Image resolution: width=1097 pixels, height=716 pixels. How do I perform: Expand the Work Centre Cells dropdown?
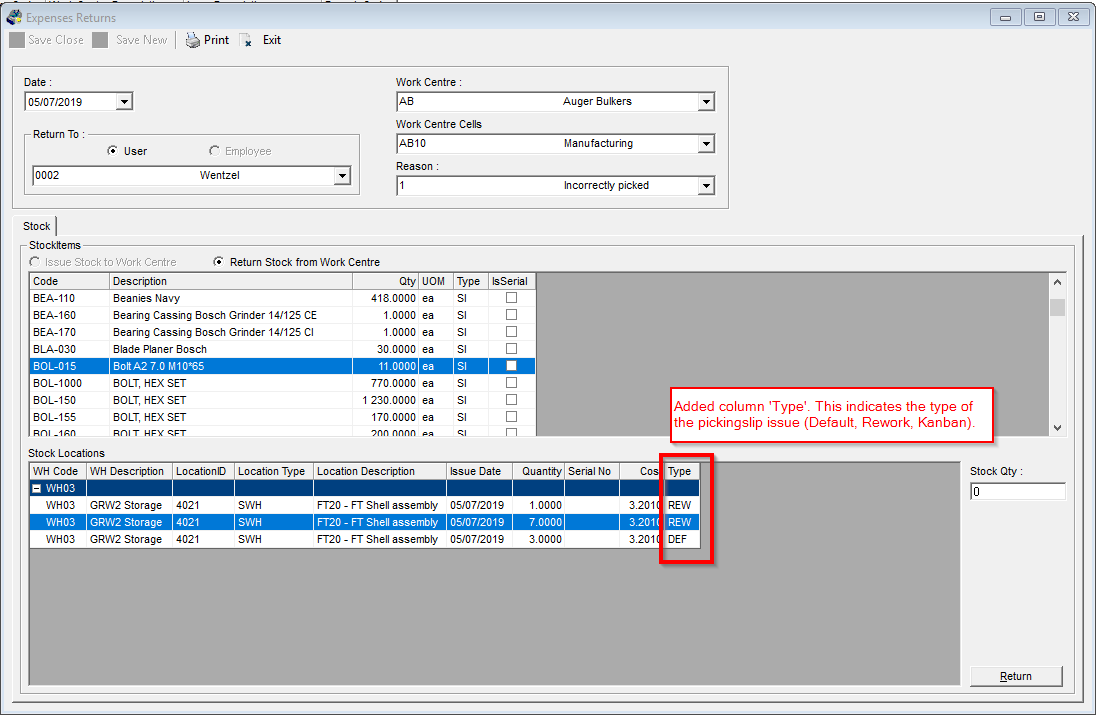[x=706, y=144]
